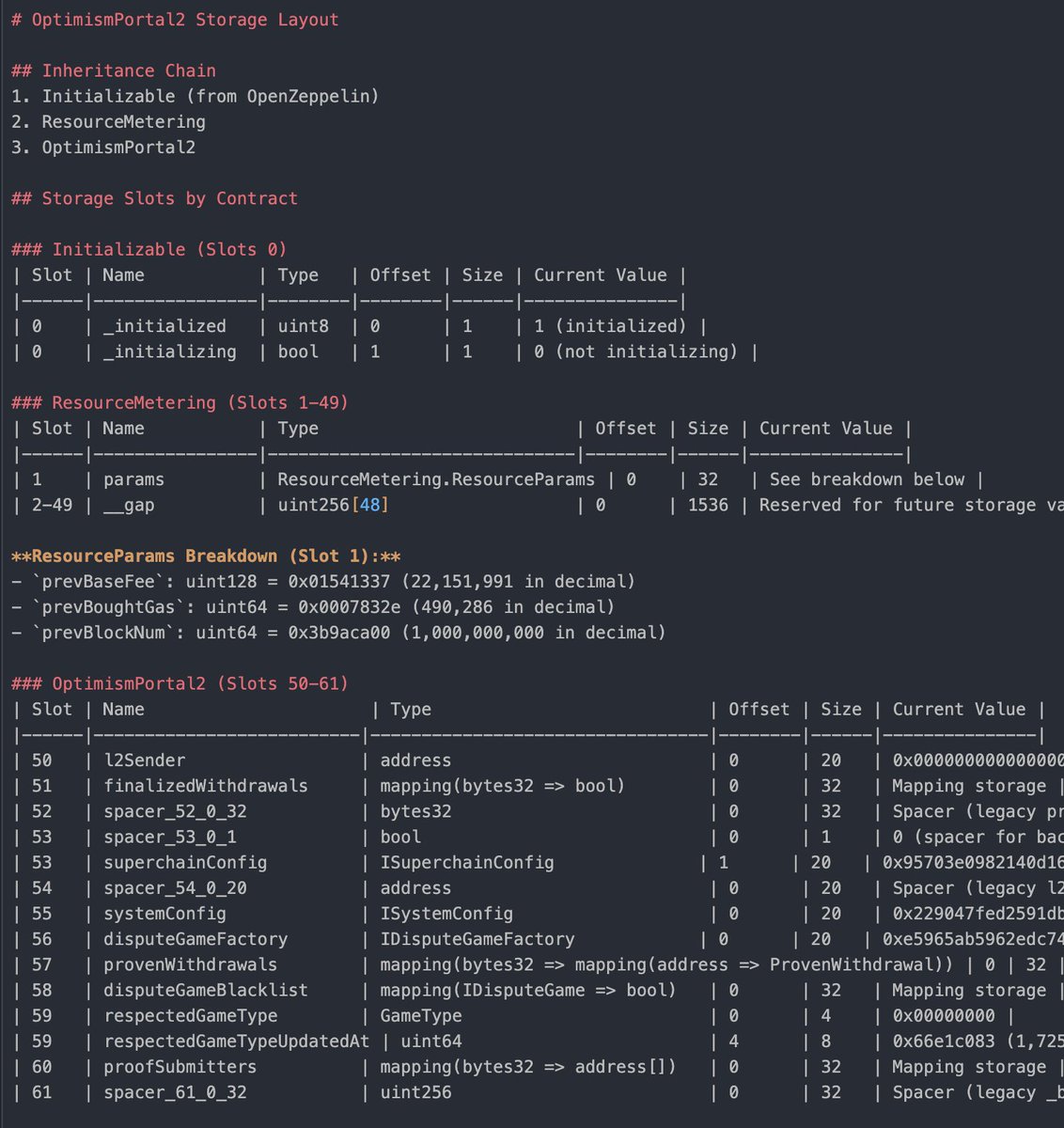Click the 'proofSubmitters' name cell

click(180, 1066)
